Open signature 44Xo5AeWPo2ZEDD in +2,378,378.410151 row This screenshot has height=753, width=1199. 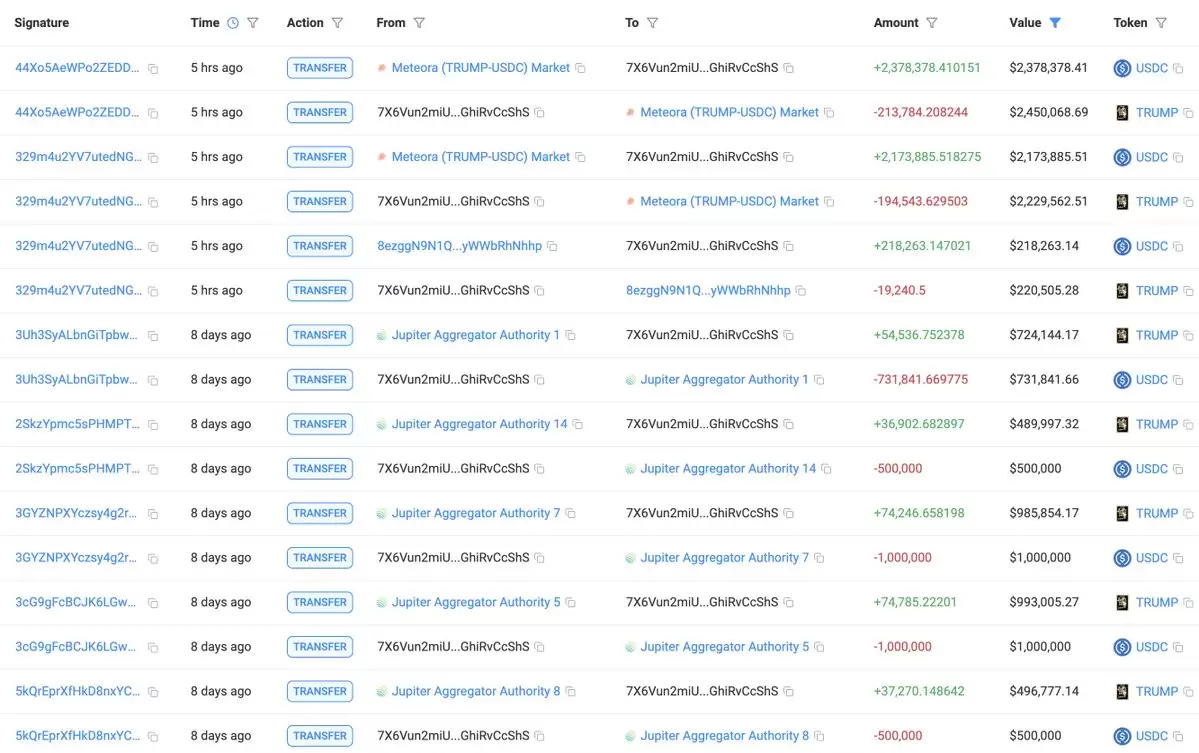coord(77,67)
